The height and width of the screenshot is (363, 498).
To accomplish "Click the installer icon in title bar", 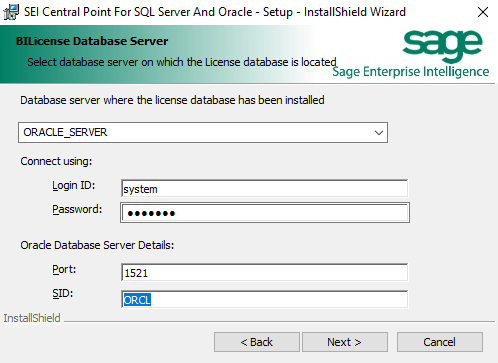I will click(x=11, y=12).
